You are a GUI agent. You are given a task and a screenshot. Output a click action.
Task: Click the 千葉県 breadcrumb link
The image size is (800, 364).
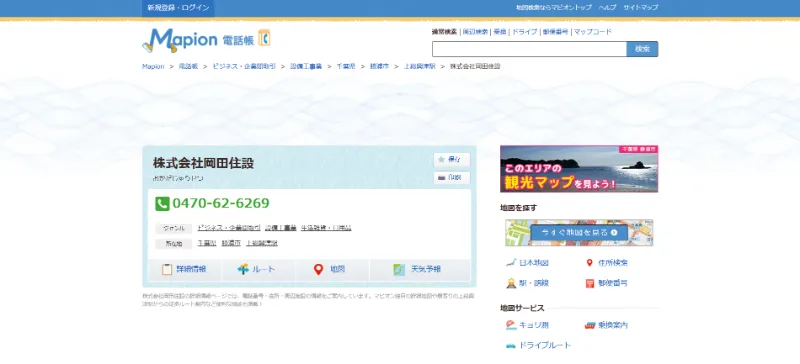346,66
